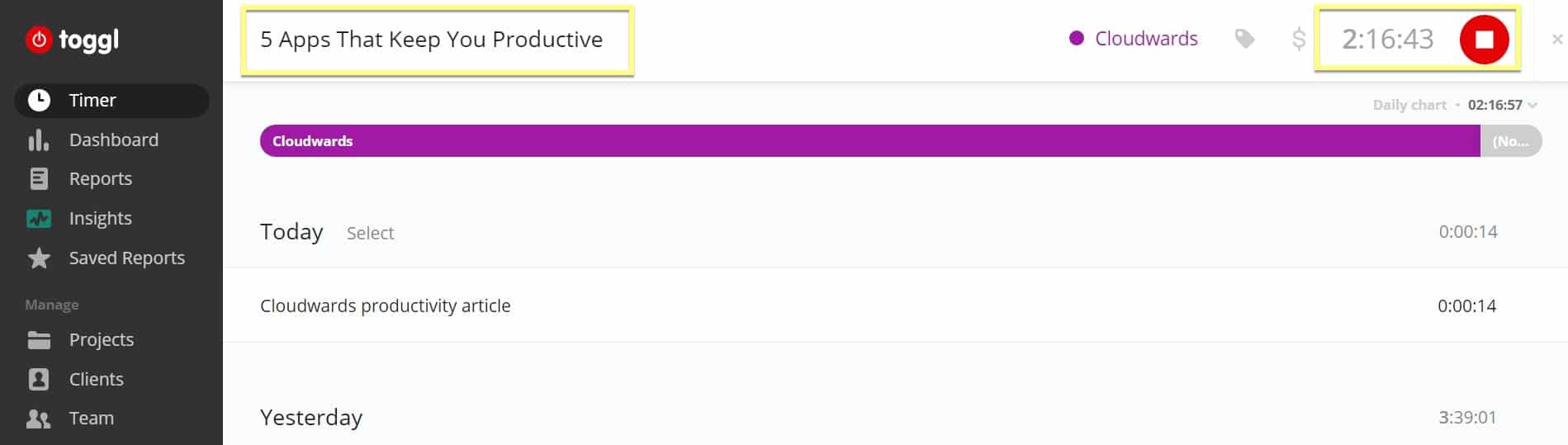The width and height of the screenshot is (1568, 445).
Task: Click the toggl logo
Action: 73,39
